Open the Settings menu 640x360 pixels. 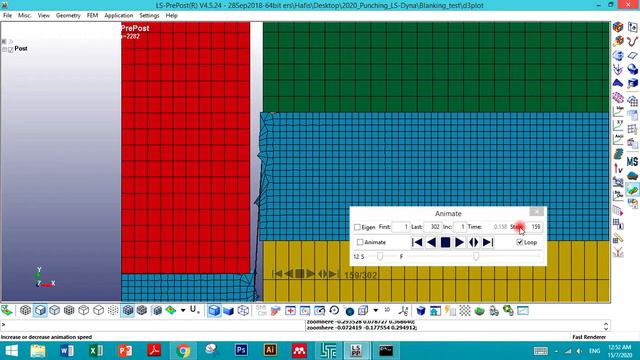pos(149,16)
